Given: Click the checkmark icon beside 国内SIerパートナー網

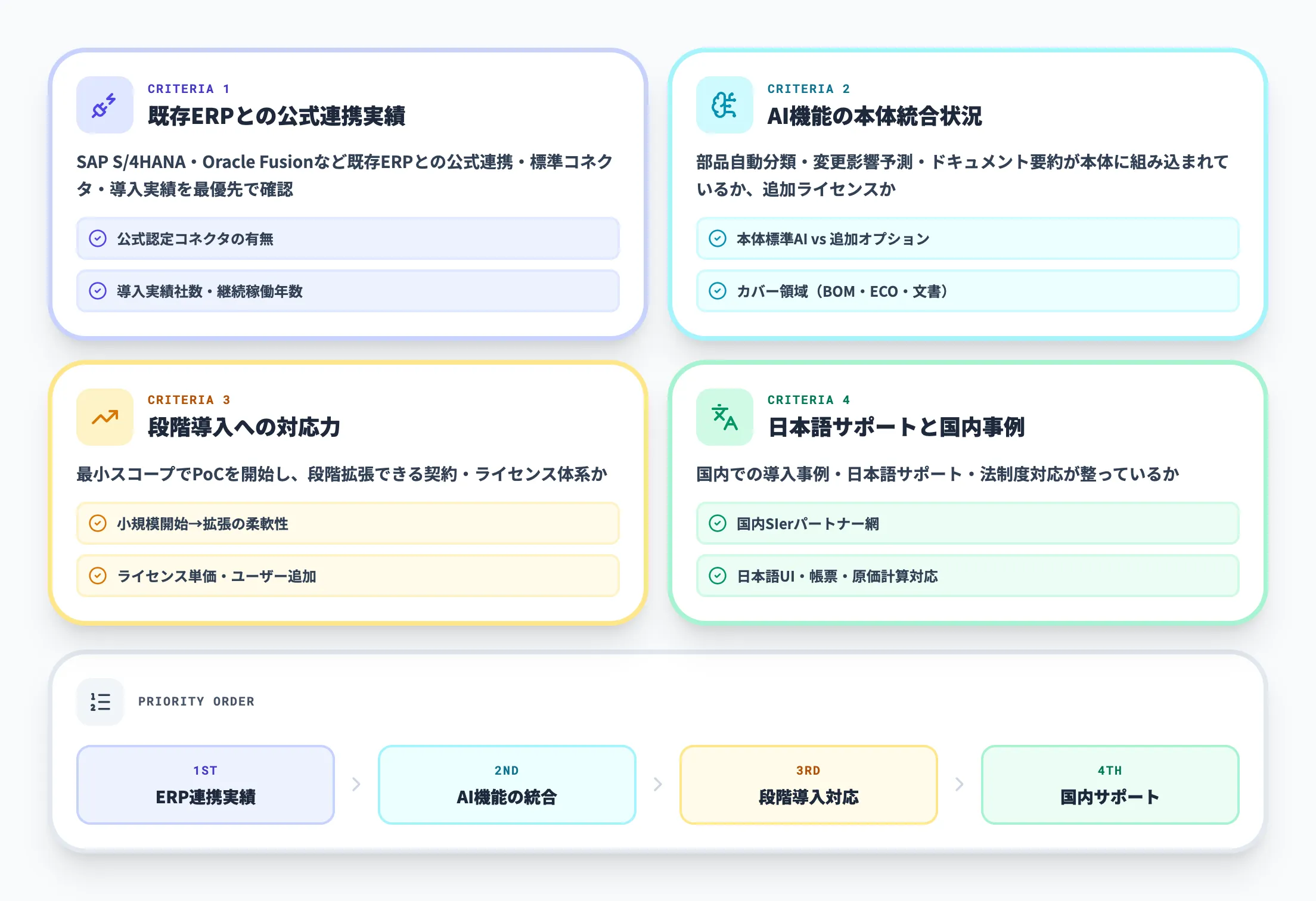Looking at the screenshot, I should [x=718, y=523].
